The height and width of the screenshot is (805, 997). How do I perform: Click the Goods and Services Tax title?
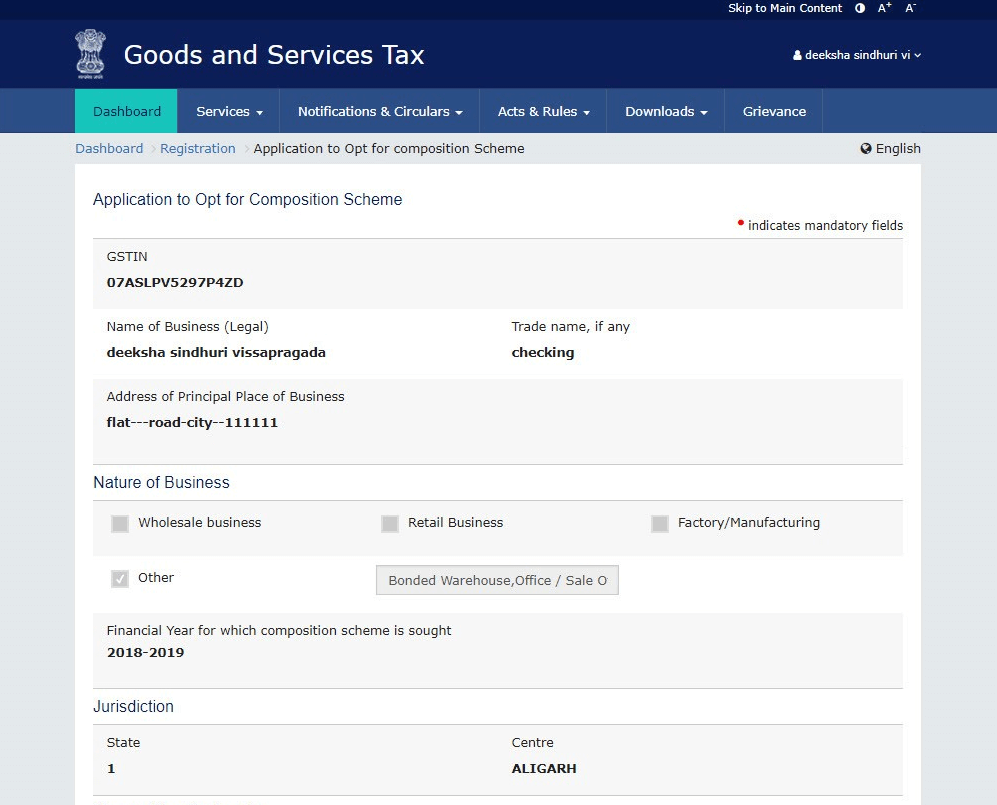pyautogui.click(x=274, y=55)
